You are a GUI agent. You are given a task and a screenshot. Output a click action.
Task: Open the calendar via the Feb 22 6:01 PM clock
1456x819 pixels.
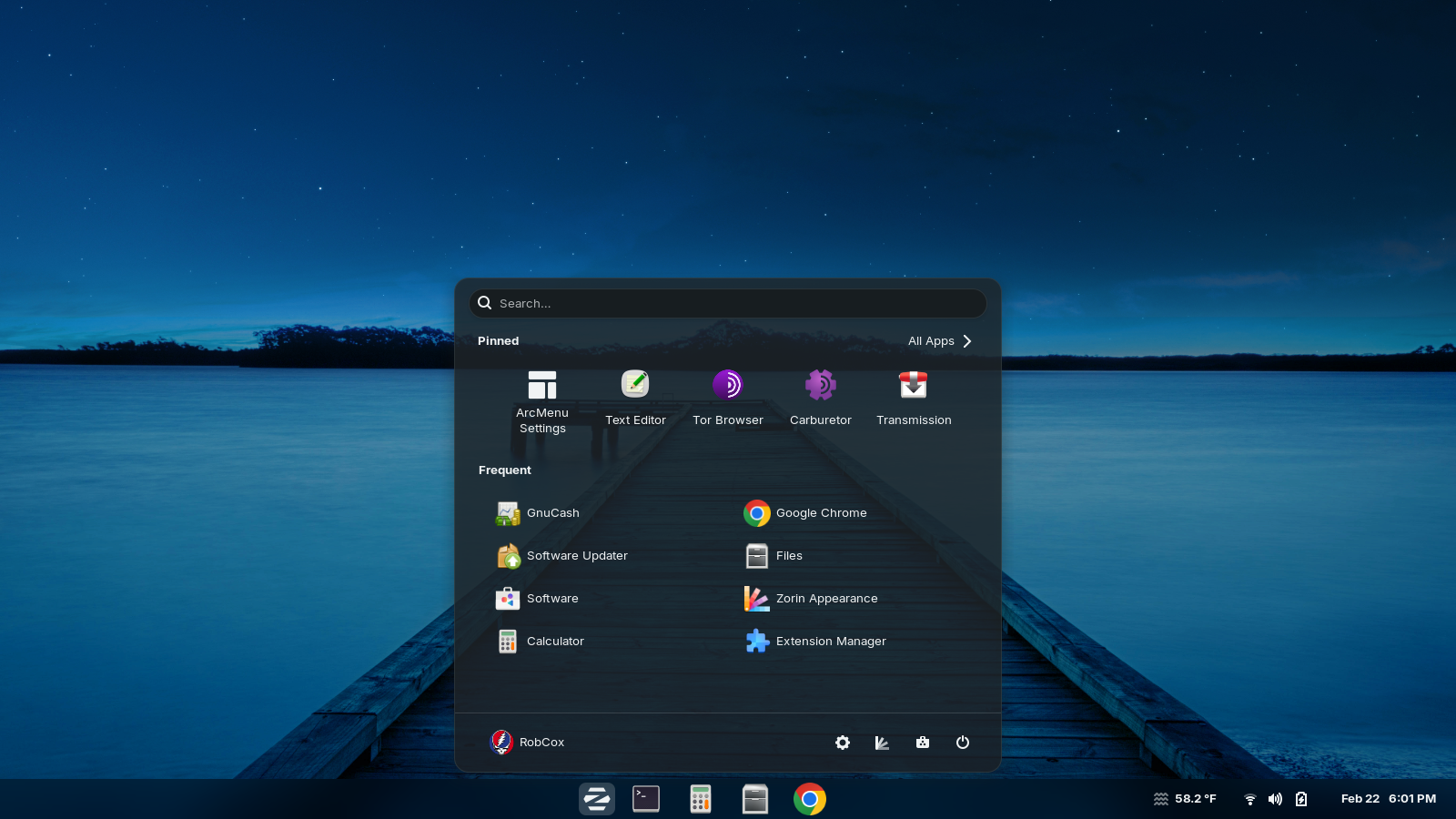coord(1389,799)
